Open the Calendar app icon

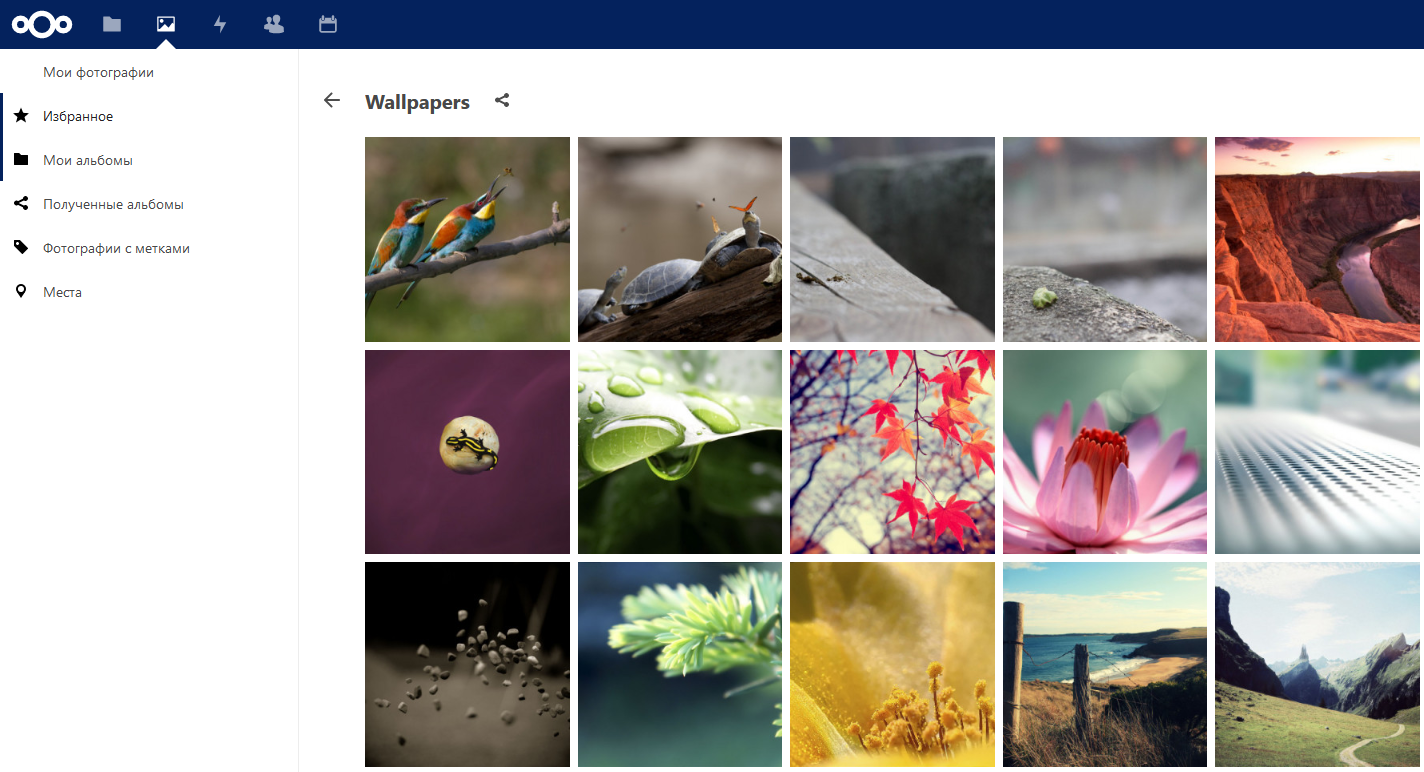[328, 24]
